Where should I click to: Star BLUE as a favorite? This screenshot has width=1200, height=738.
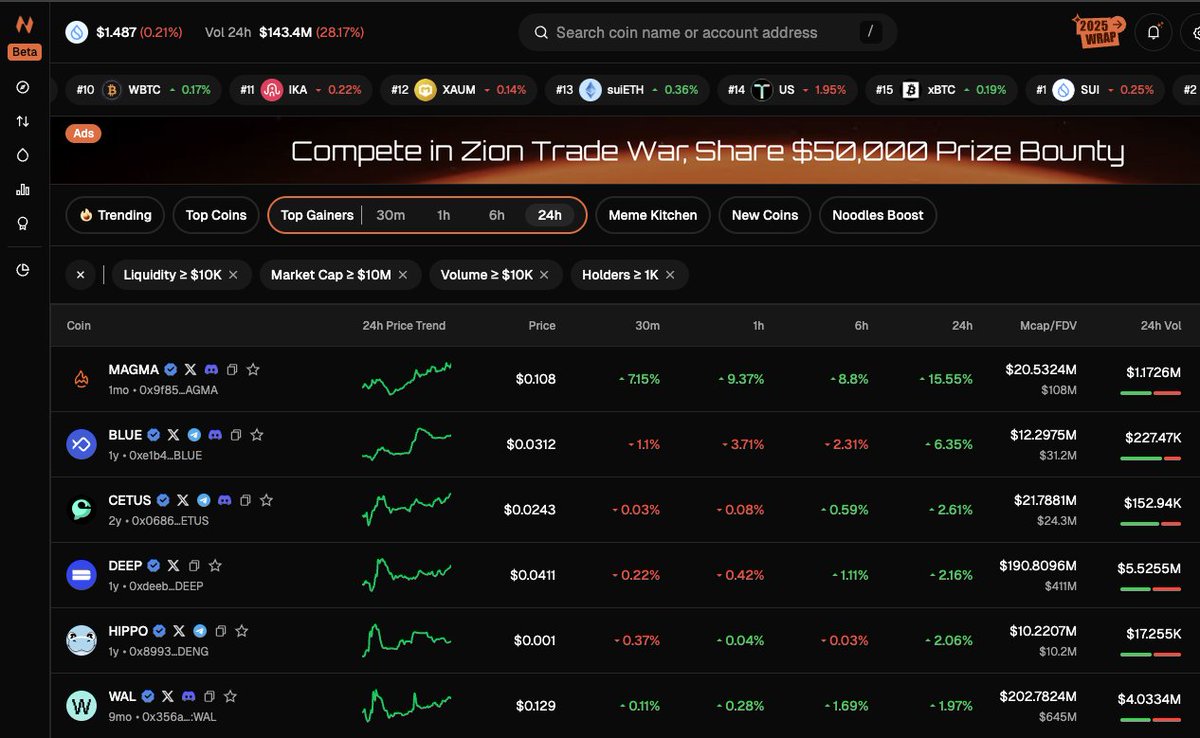pos(257,435)
